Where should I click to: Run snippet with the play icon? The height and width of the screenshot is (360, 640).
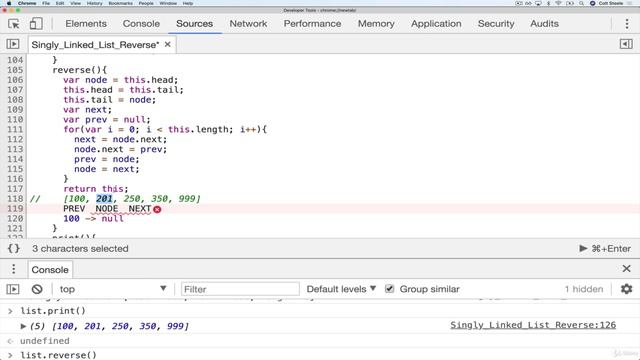tap(583, 248)
